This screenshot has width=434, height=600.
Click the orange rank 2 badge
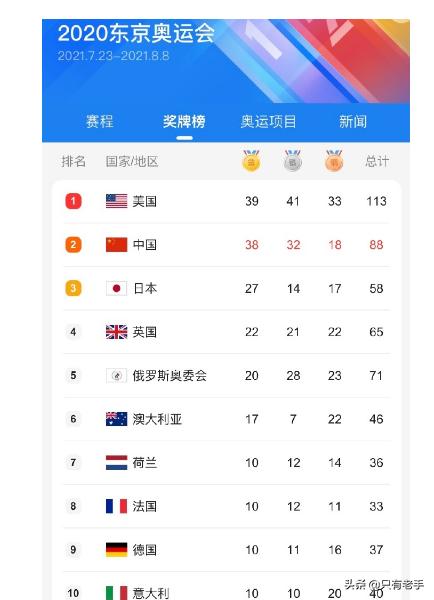click(73, 245)
